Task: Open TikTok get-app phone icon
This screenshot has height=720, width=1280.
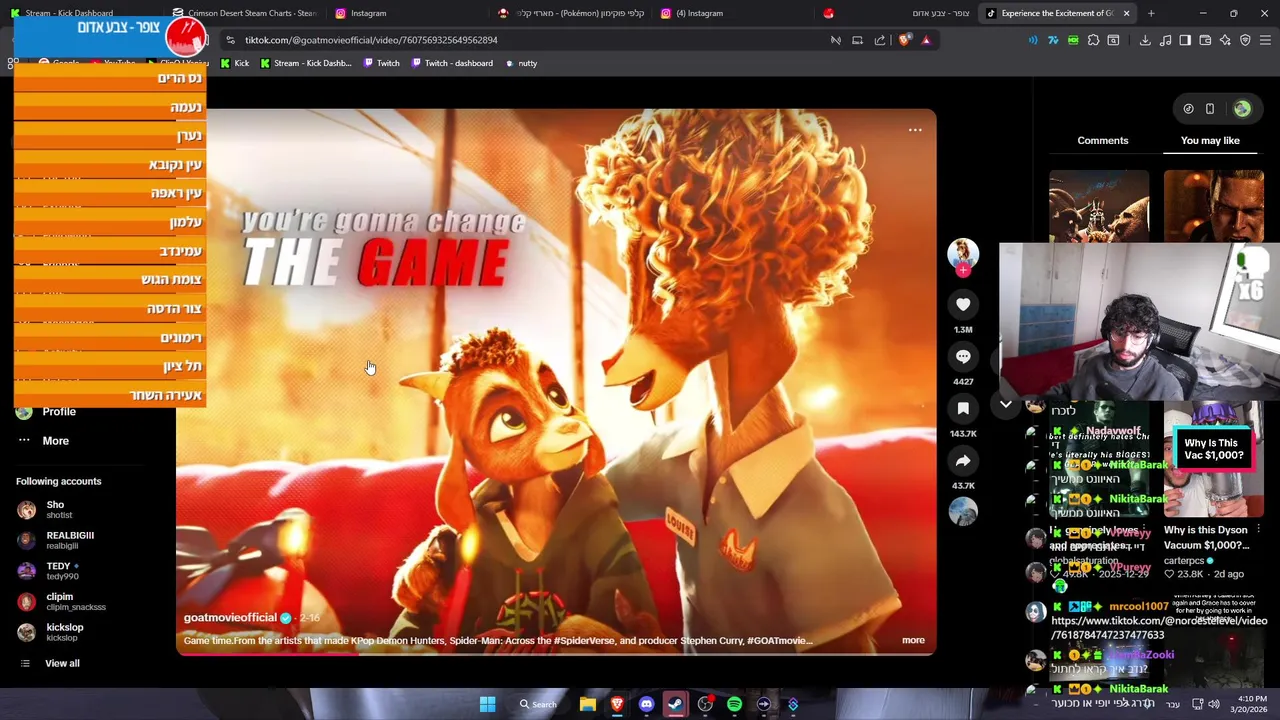Action: pyautogui.click(x=1209, y=109)
